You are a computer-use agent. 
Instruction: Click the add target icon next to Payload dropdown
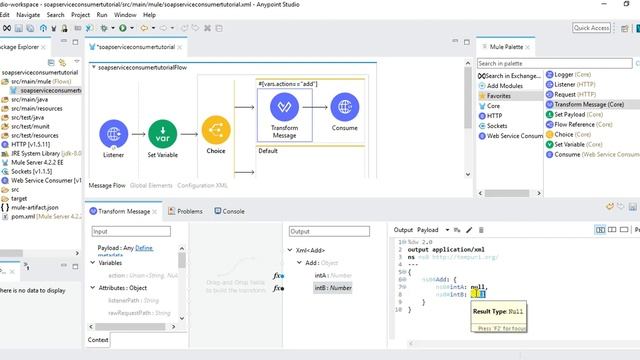tap(457, 230)
